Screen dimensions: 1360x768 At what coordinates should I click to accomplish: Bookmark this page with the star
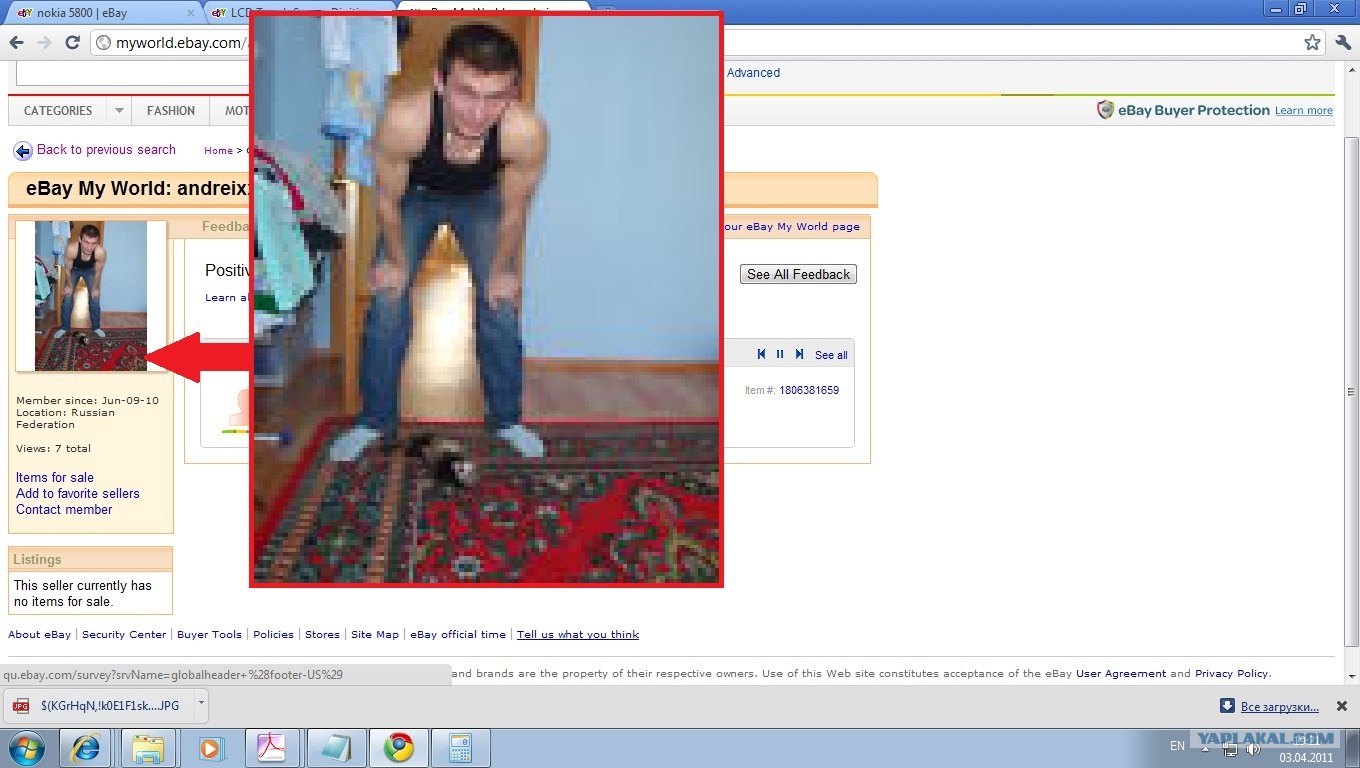pos(1312,43)
